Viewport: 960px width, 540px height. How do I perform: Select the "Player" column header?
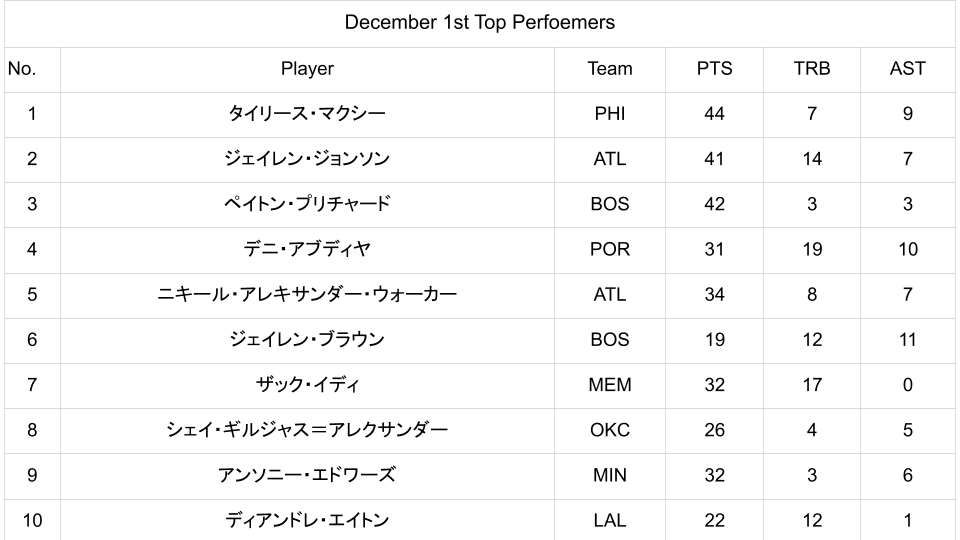(307, 69)
